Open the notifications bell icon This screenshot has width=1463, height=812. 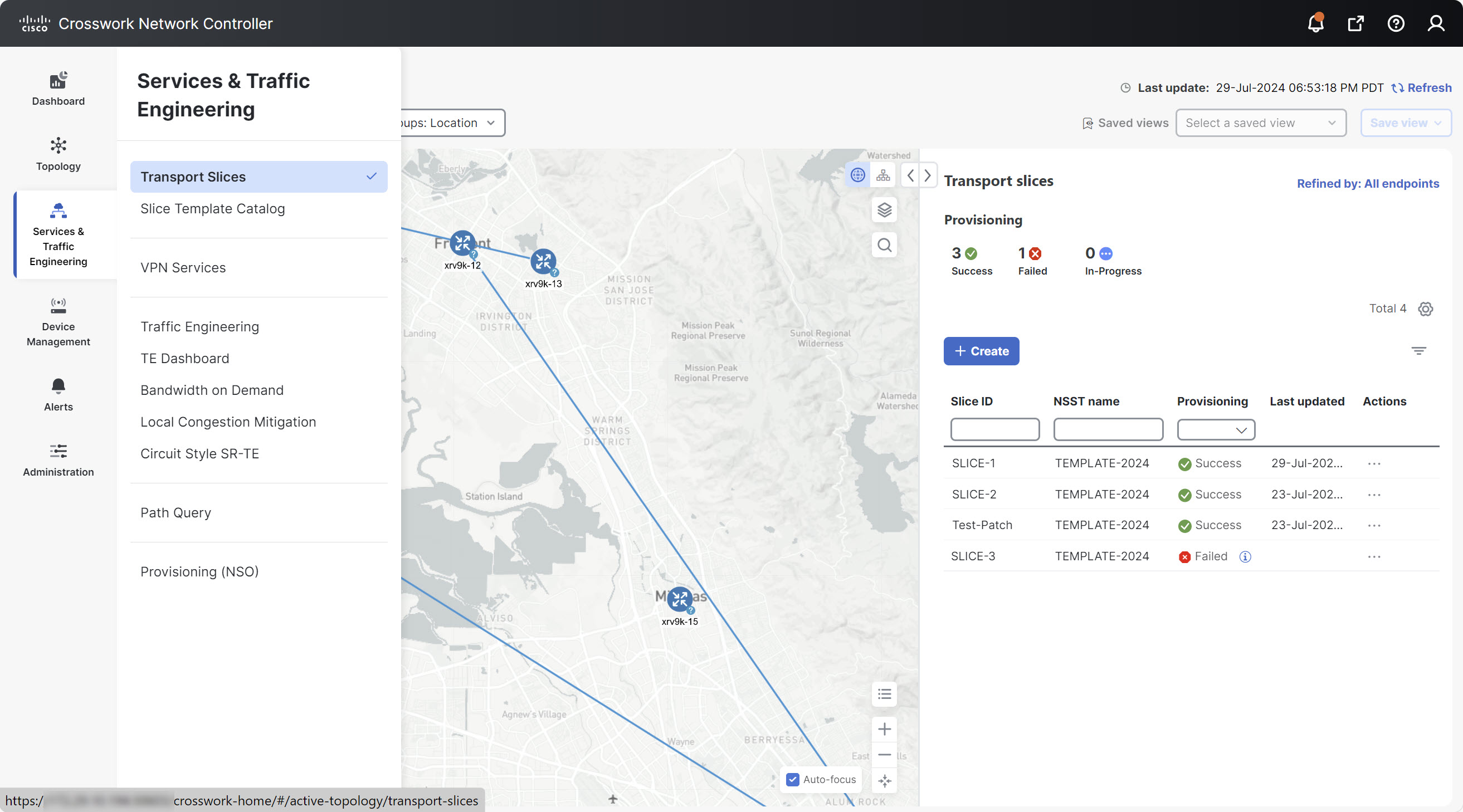1315,23
